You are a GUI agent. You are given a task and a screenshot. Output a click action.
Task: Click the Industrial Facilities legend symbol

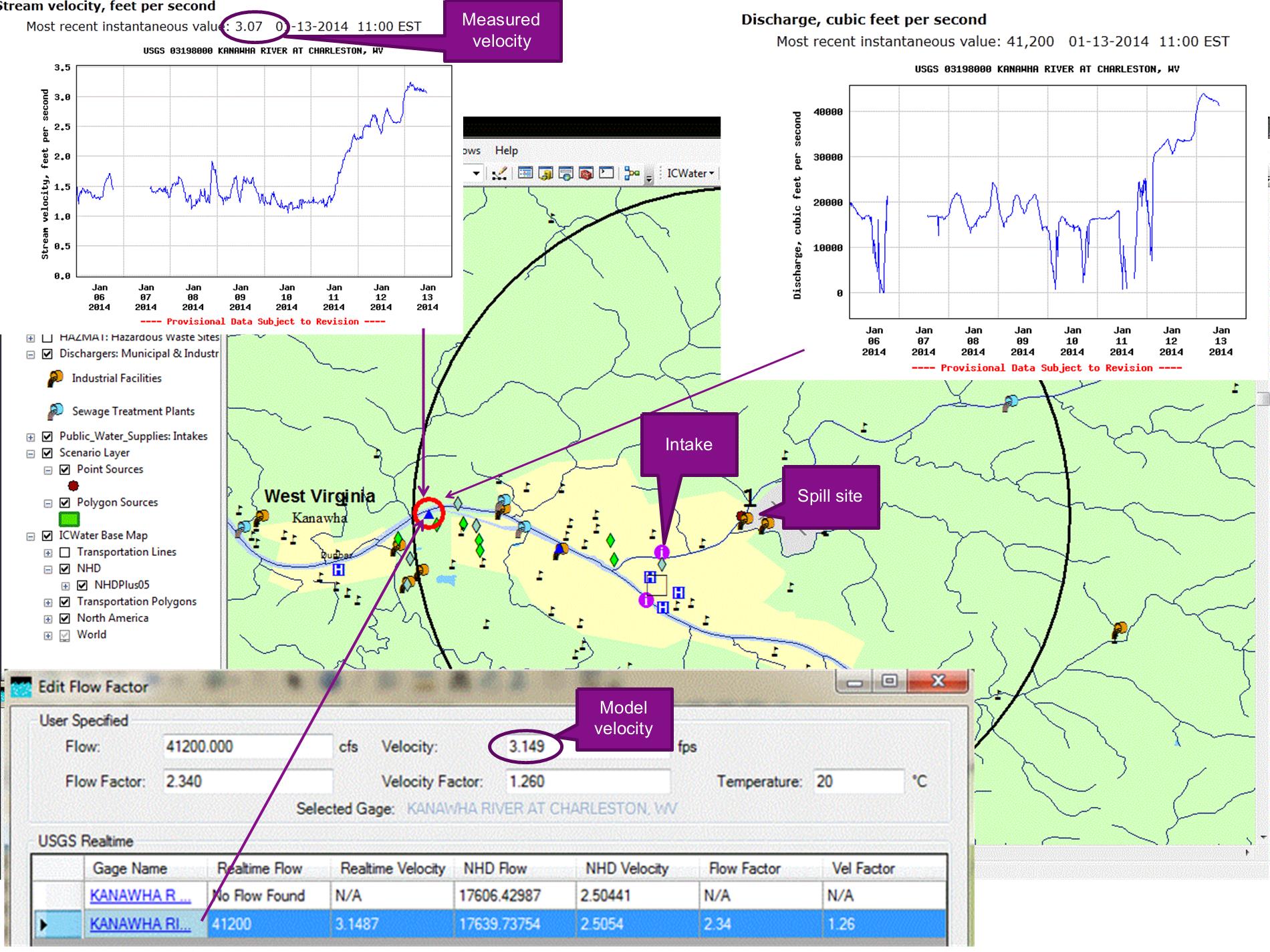(55, 379)
